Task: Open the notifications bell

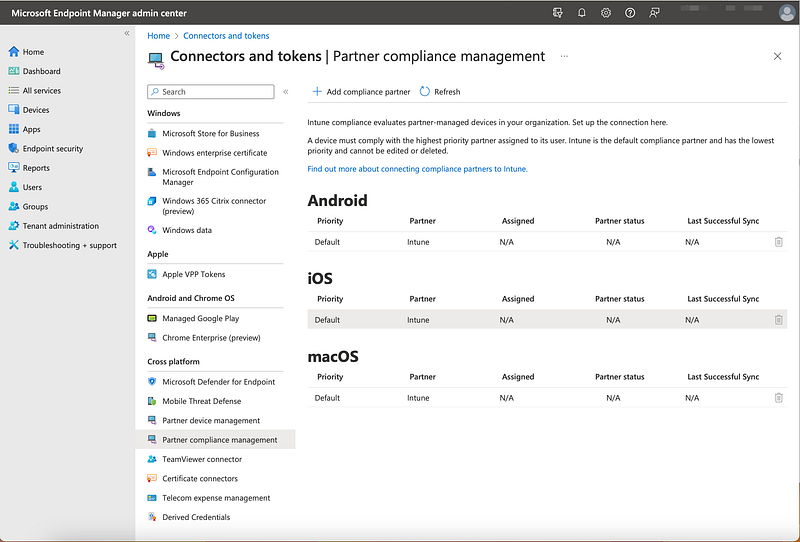Action: 582,13
